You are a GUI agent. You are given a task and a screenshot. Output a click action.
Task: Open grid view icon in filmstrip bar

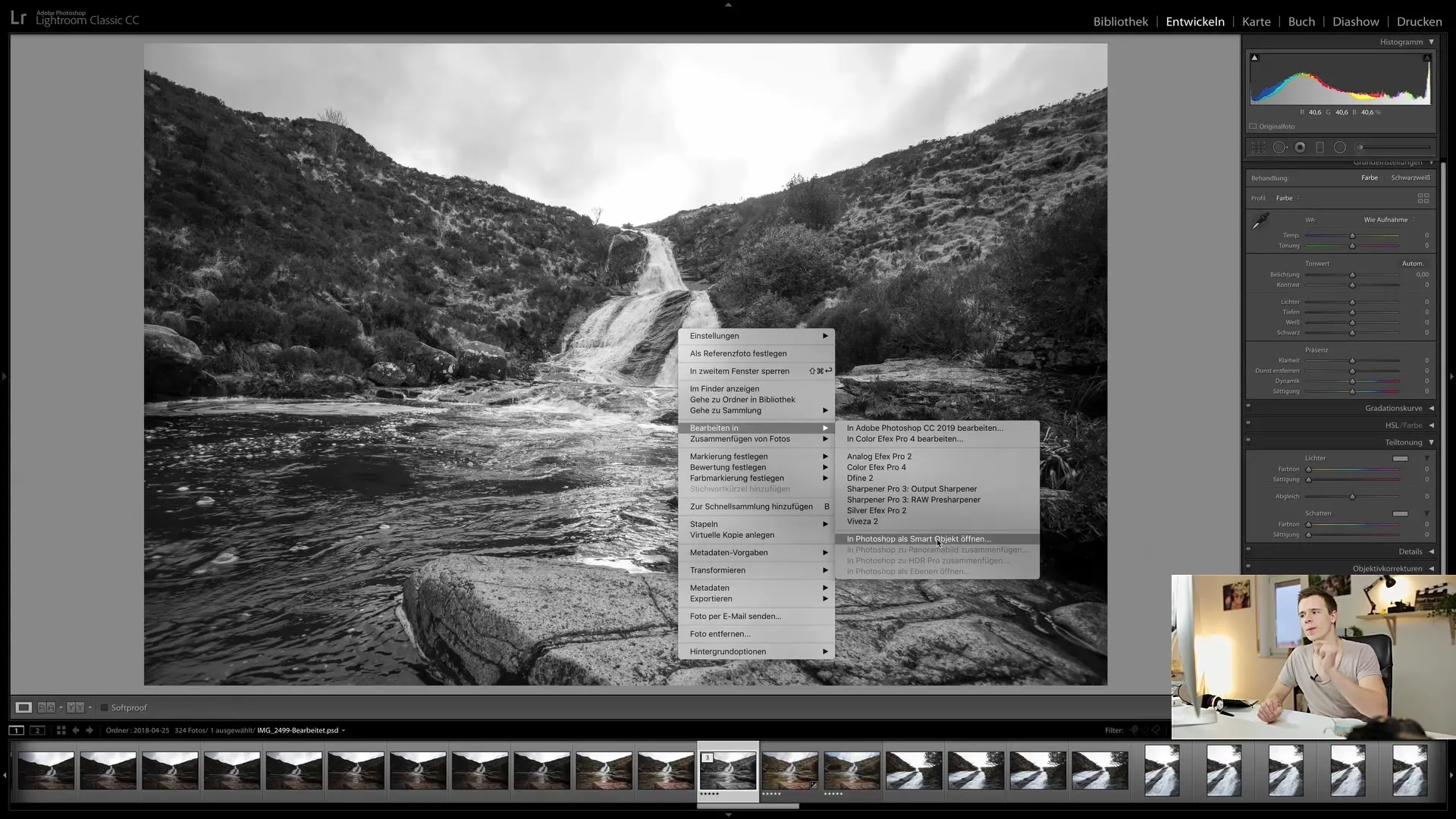(x=61, y=730)
